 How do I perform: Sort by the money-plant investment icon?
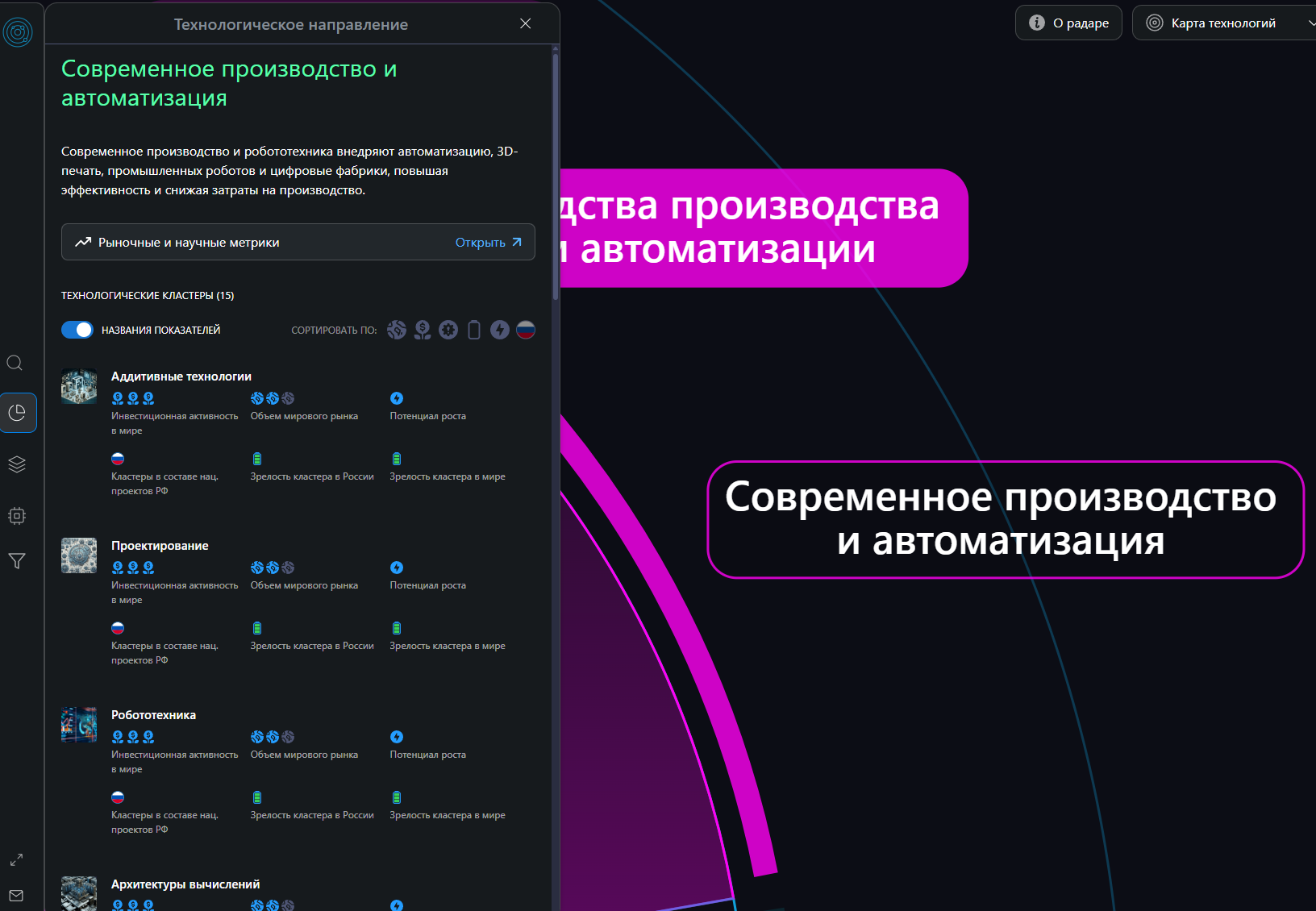click(423, 330)
